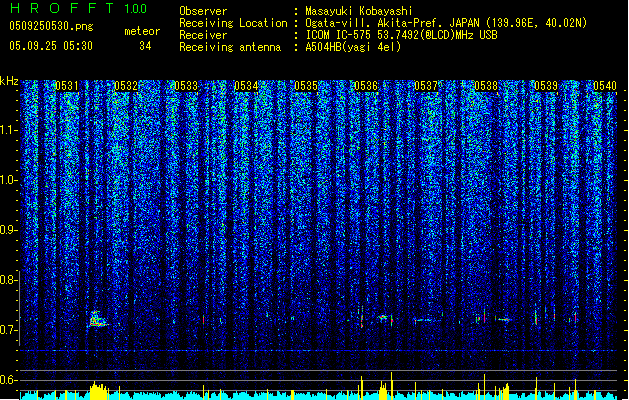Viewport: 629px width, 400px height.
Task: Click observer name Masayuki Kobayashi
Action: pyautogui.click(x=358, y=11)
